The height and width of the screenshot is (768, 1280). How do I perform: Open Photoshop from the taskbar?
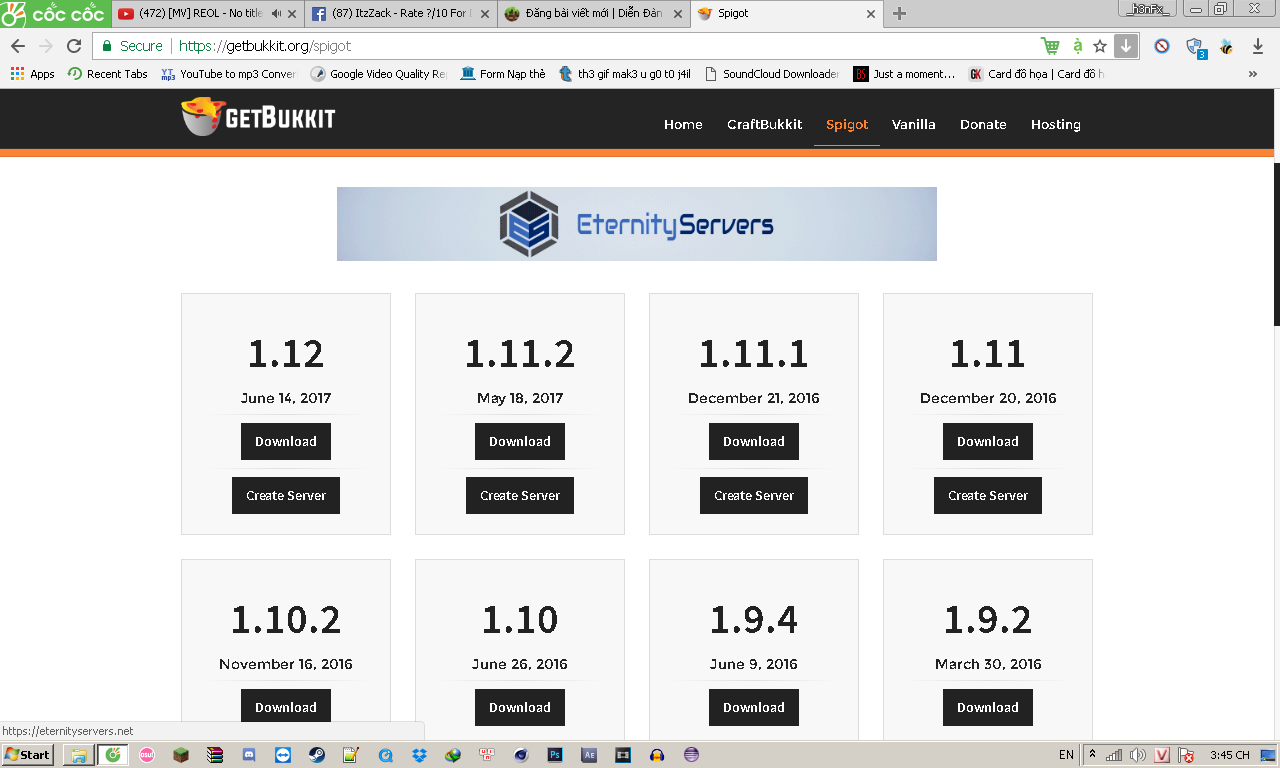tap(555, 755)
